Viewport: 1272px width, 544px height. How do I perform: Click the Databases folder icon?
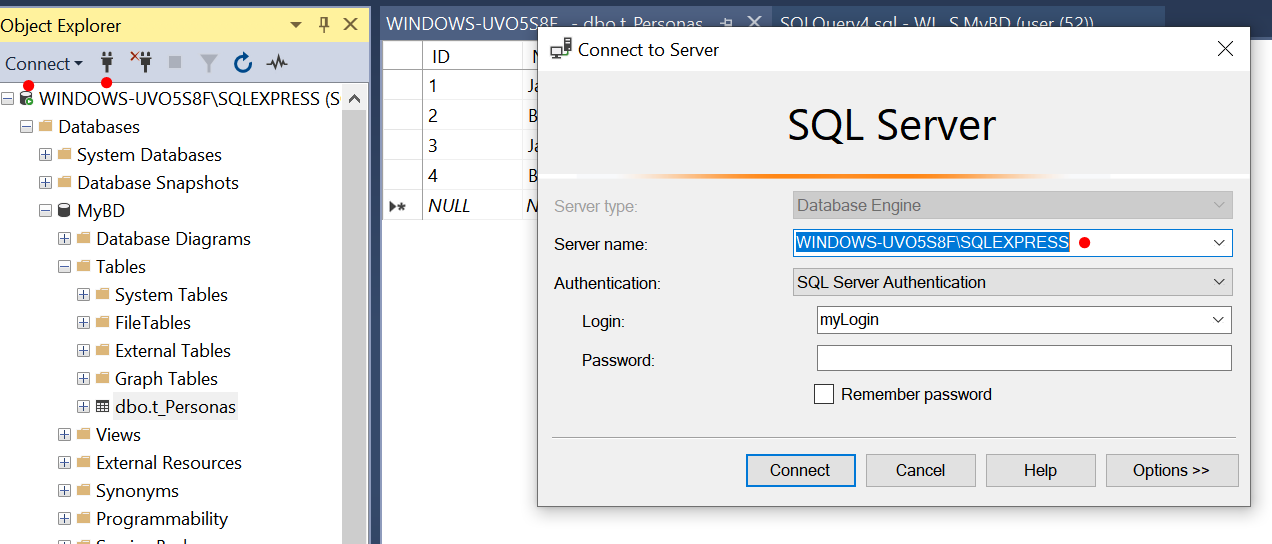click(x=46, y=127)
